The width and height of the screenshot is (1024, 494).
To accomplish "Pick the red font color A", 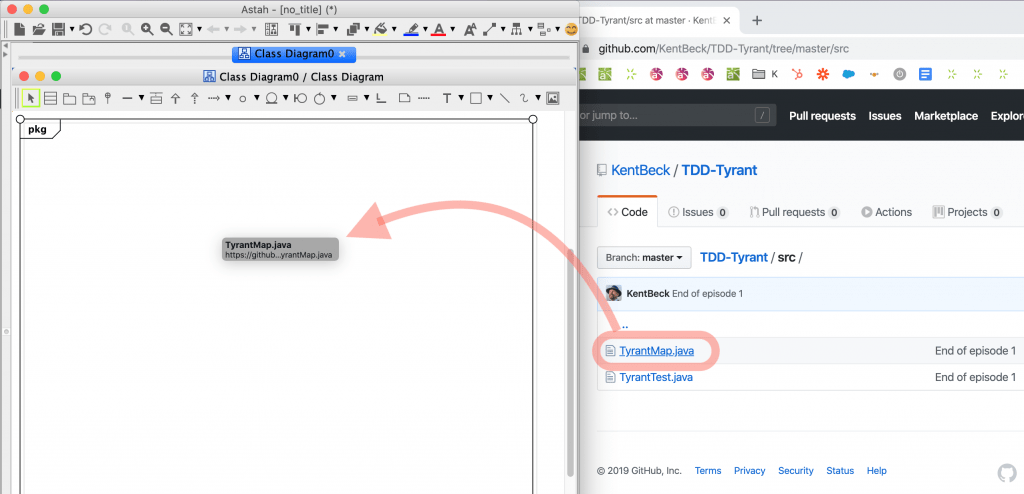I will pos(439,29).
